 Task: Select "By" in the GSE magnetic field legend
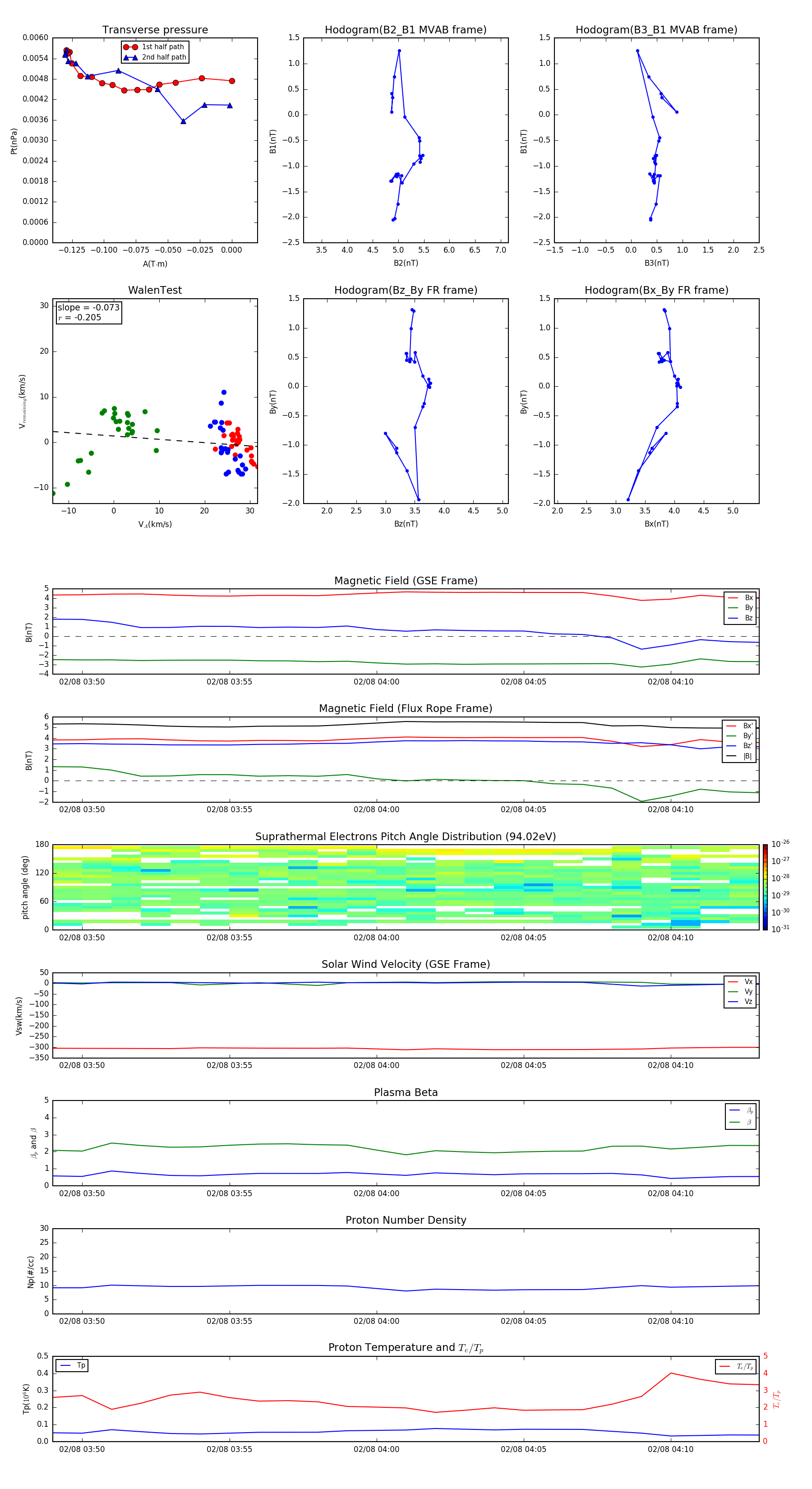[741, 608]
